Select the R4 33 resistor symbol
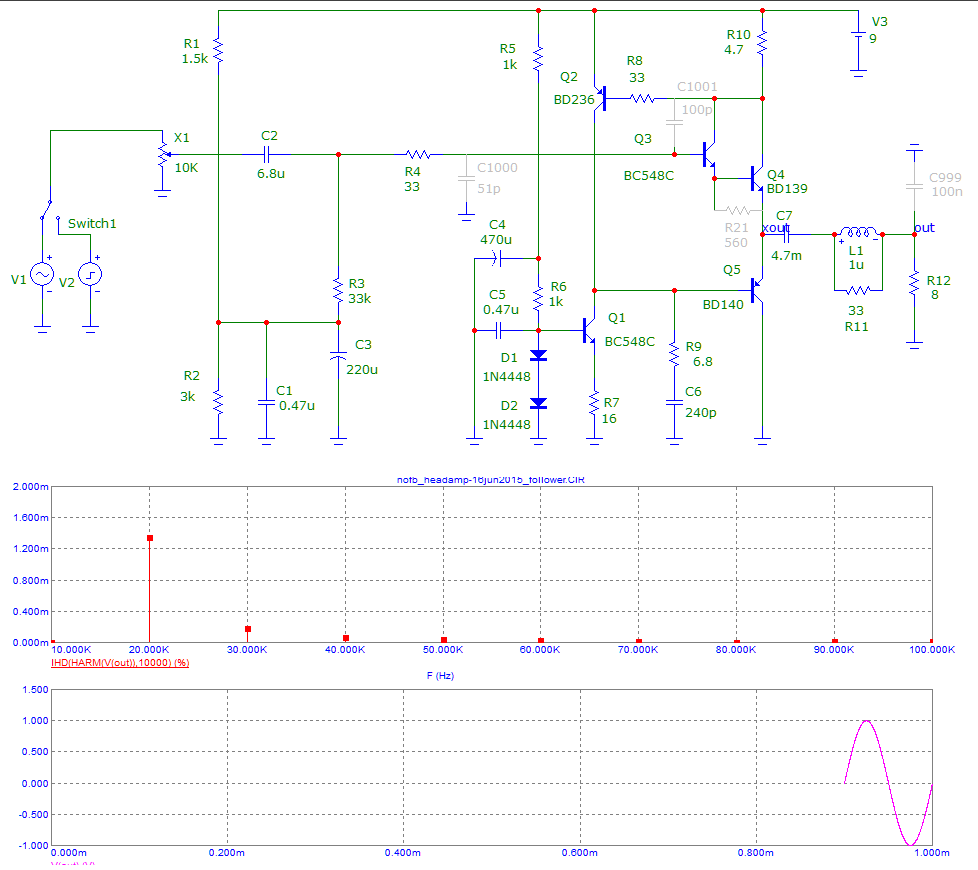The height and width of the screenshot is (870, 978). tap(418, 154)
